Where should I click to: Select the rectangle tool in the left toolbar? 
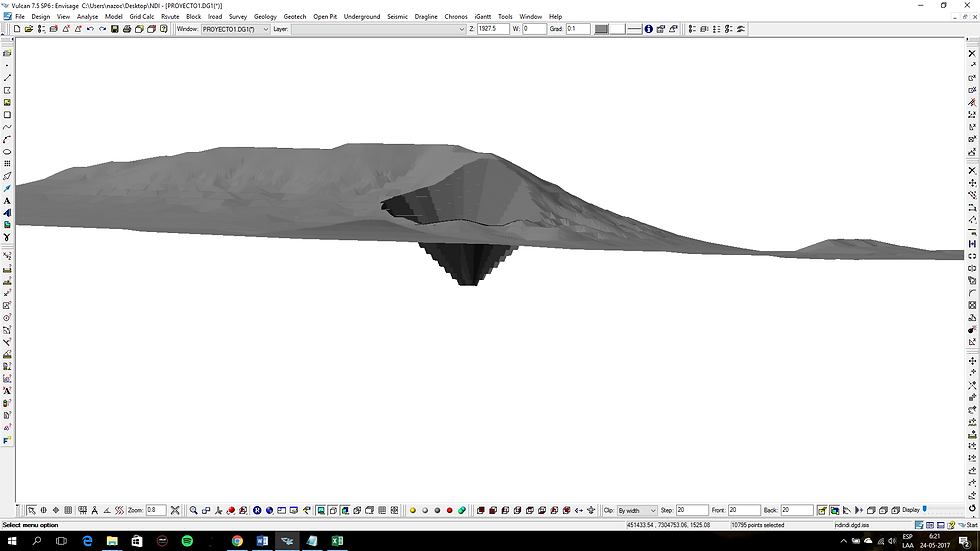7,115
